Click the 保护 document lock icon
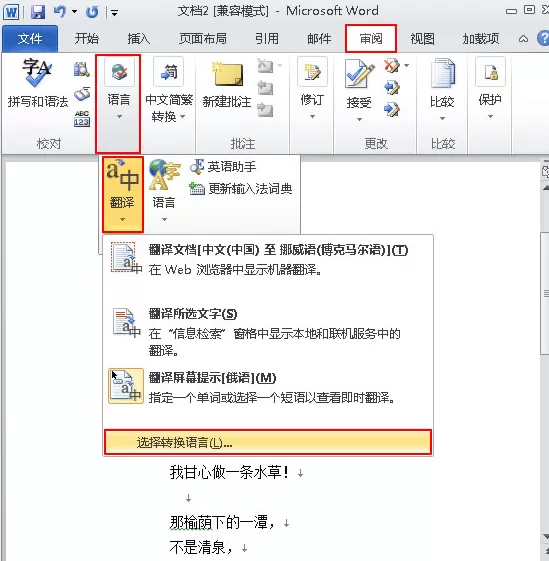The width and height of the screenshot is (549, 561). click(490, 72)
